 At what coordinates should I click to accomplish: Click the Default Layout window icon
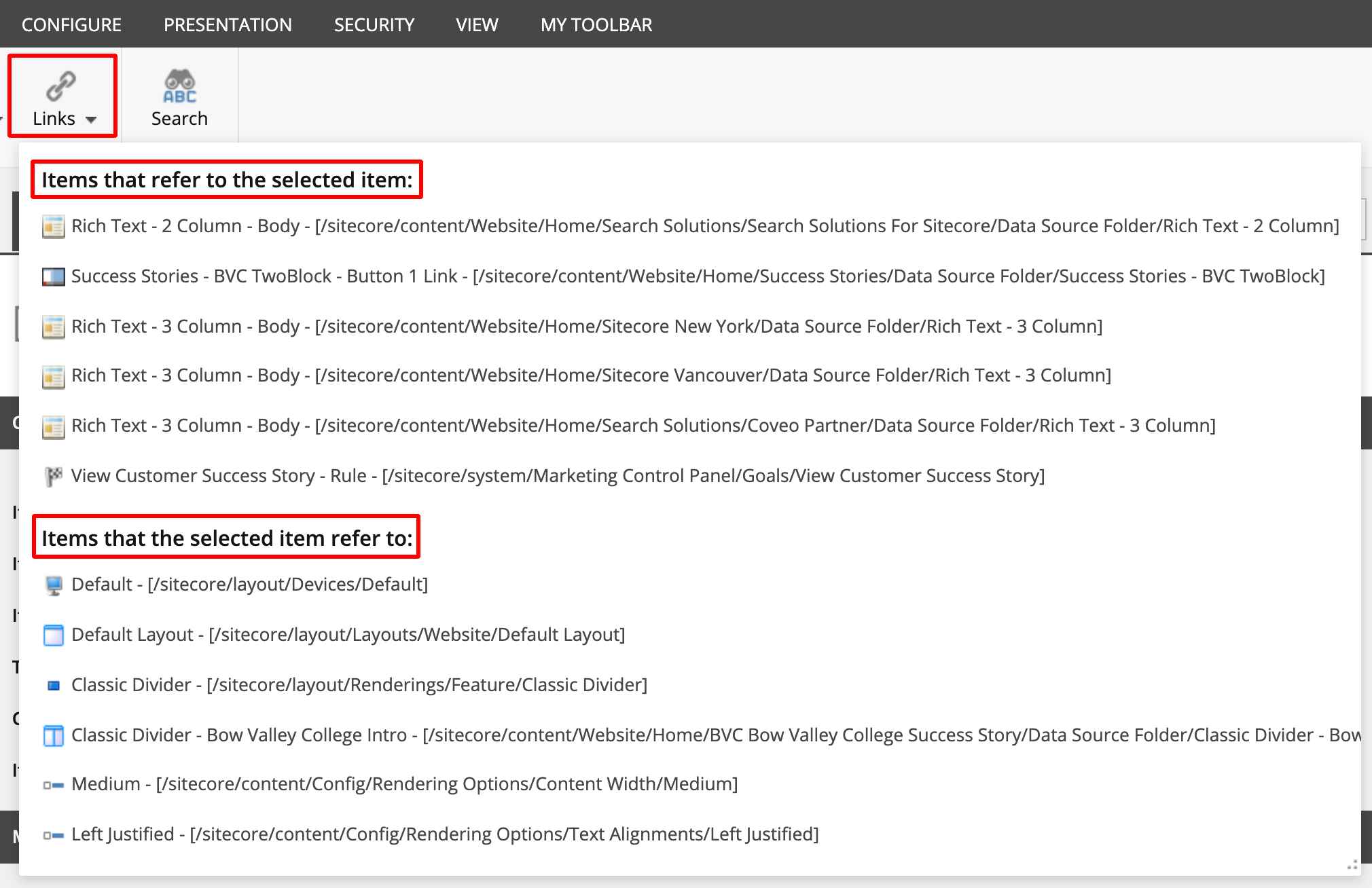point(54,635)
